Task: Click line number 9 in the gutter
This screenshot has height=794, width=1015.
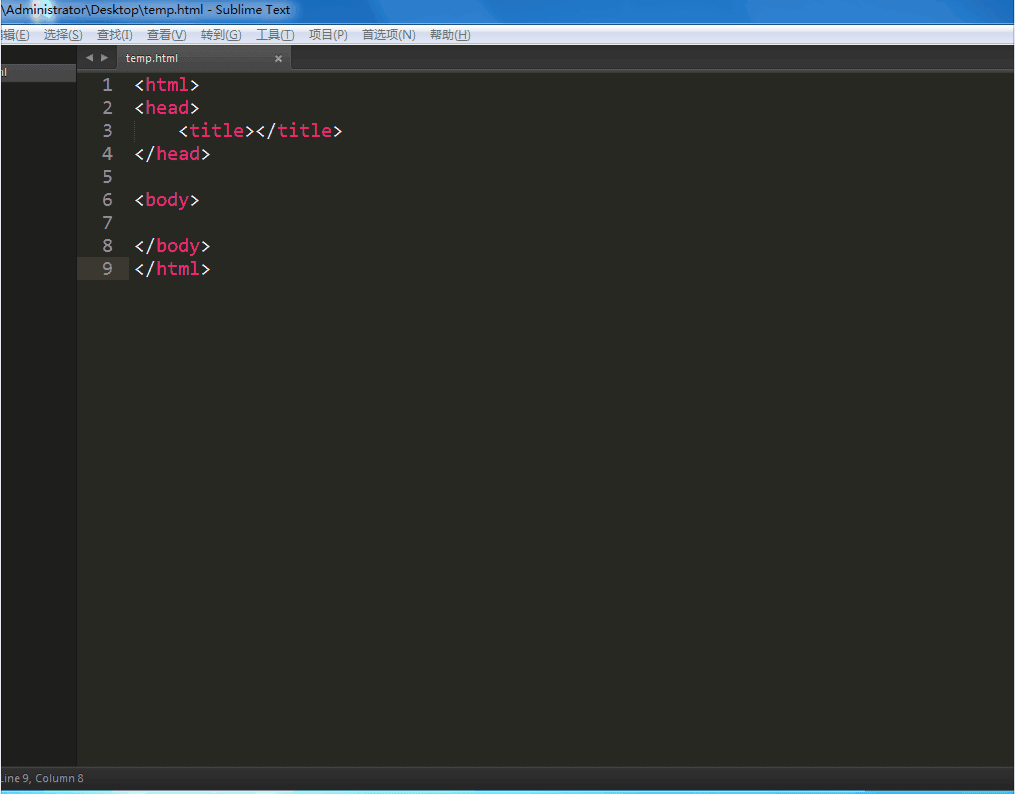Action: coord(107,269)
